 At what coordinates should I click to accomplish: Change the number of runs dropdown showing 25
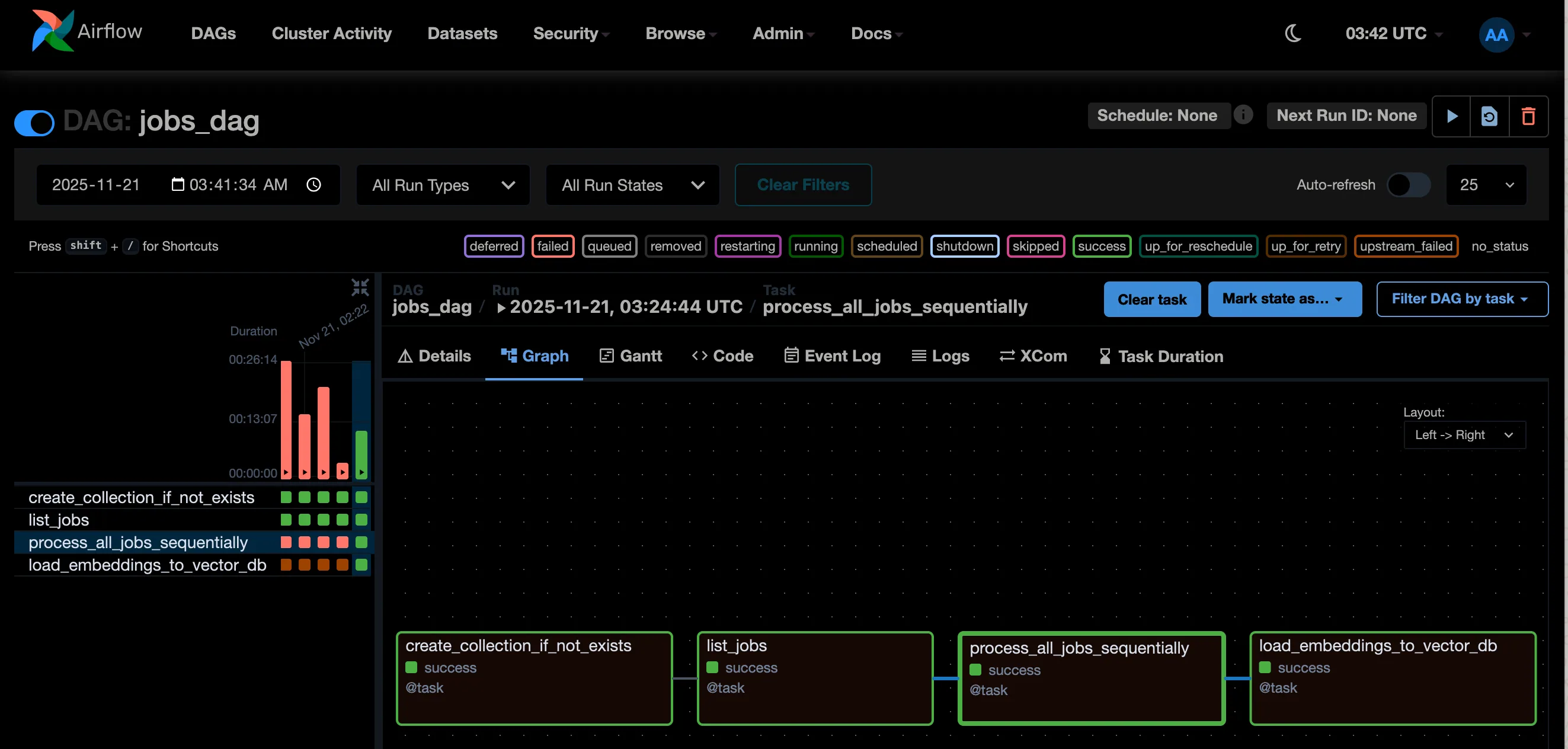tap(1486, 185)
